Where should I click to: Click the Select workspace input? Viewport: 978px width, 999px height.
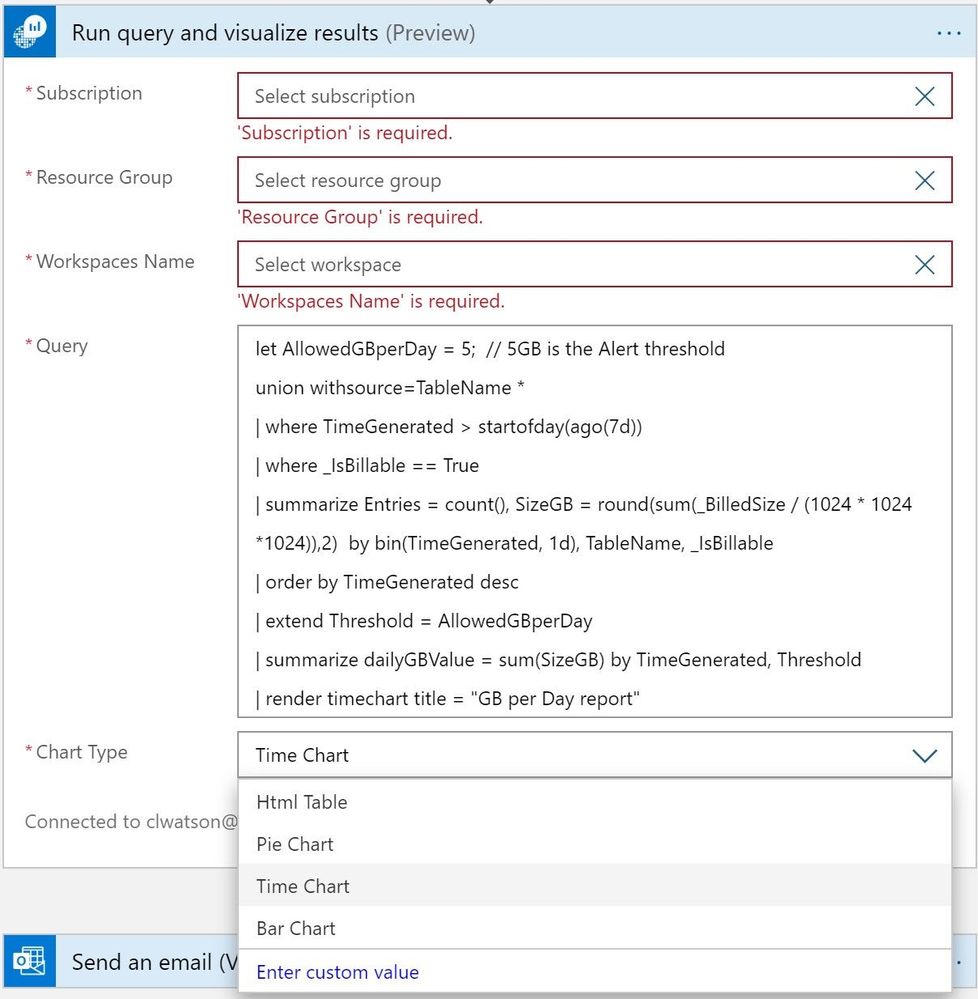(x=594, y=264)
